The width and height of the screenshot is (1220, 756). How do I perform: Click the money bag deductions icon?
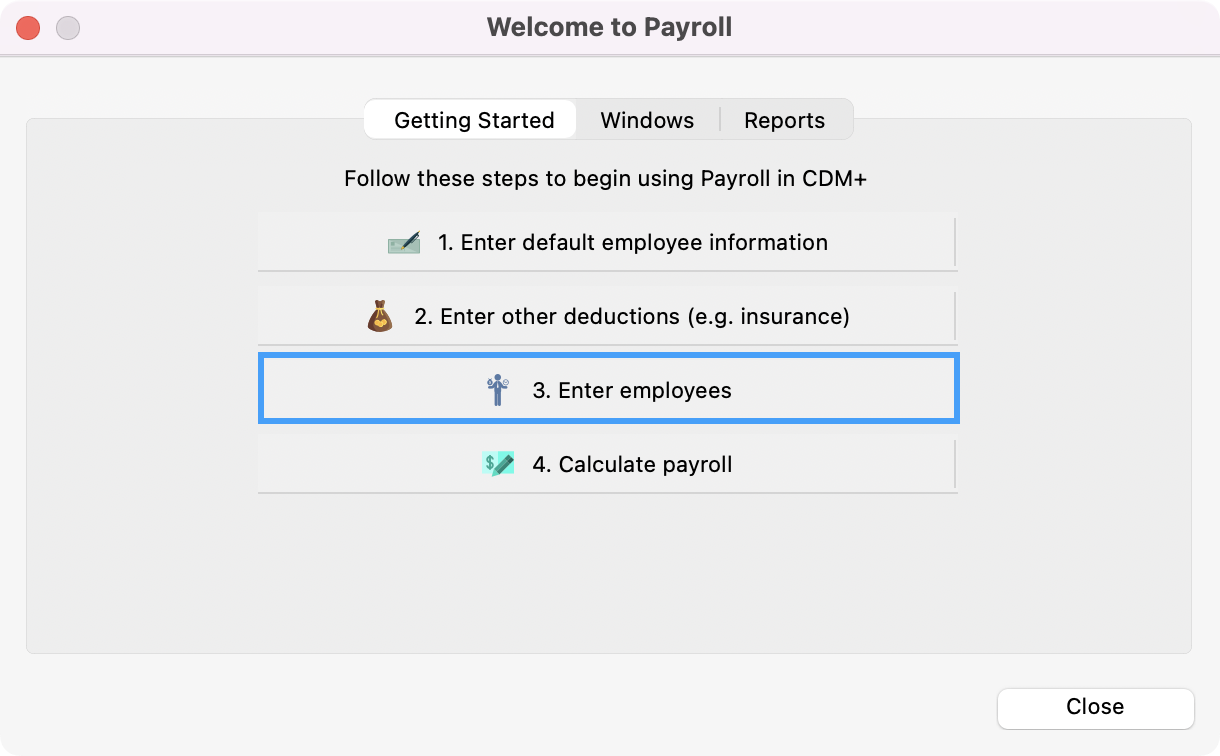coord(380,317)
